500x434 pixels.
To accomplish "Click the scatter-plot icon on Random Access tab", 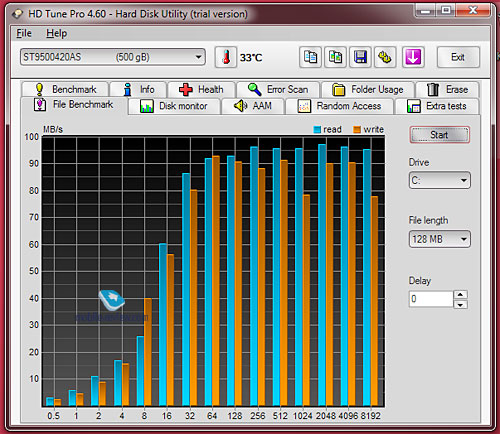I will (304, 106).
